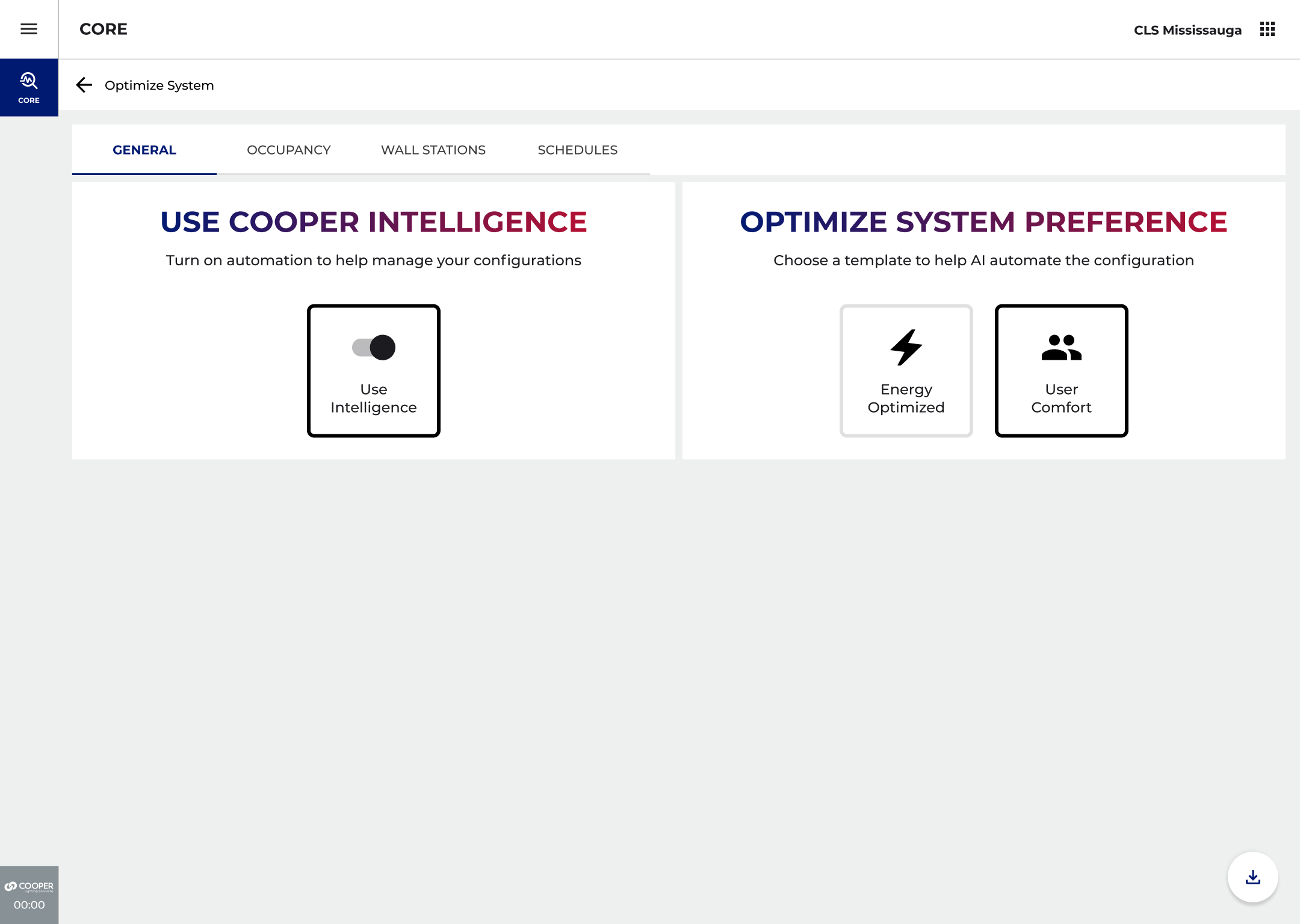Click the CLS Mississauga site name
Image resolution: width=1300 pixels, height=924 pixels.
[1187, 30]
